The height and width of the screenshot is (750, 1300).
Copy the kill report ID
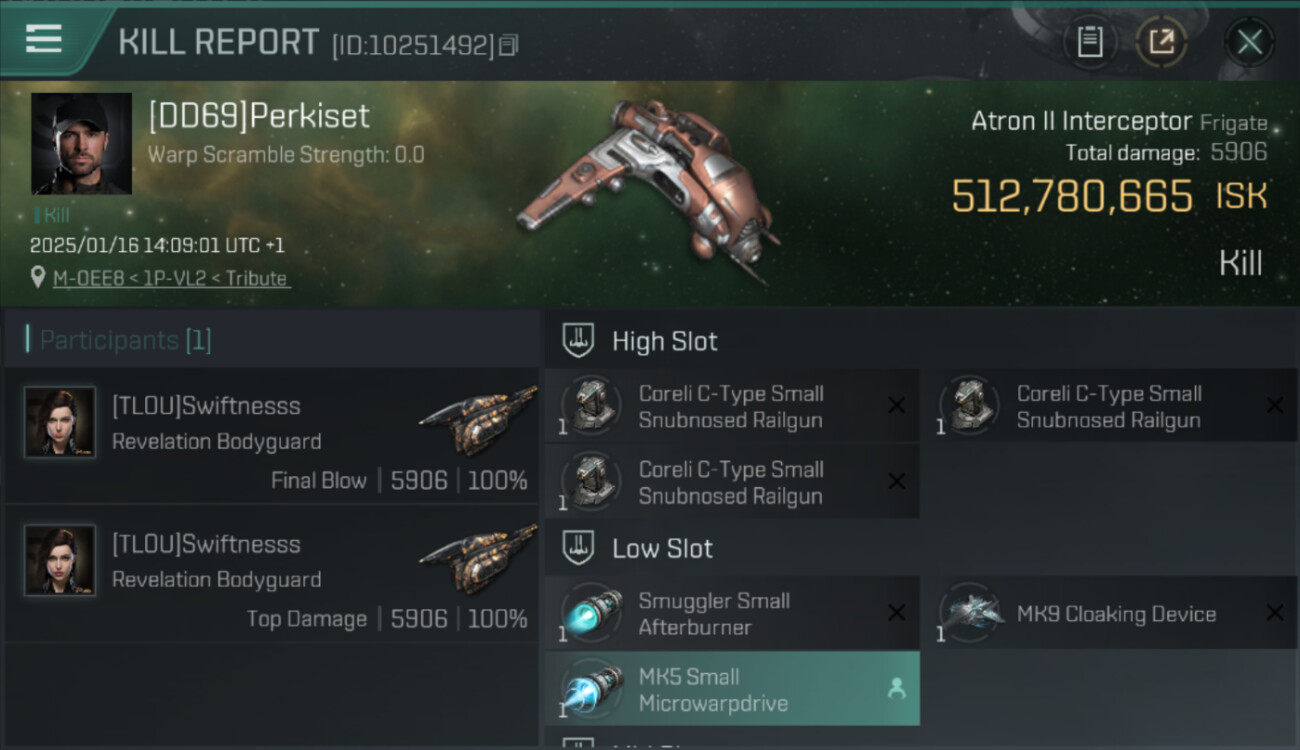pyautogui.click(x=508, y=45)
